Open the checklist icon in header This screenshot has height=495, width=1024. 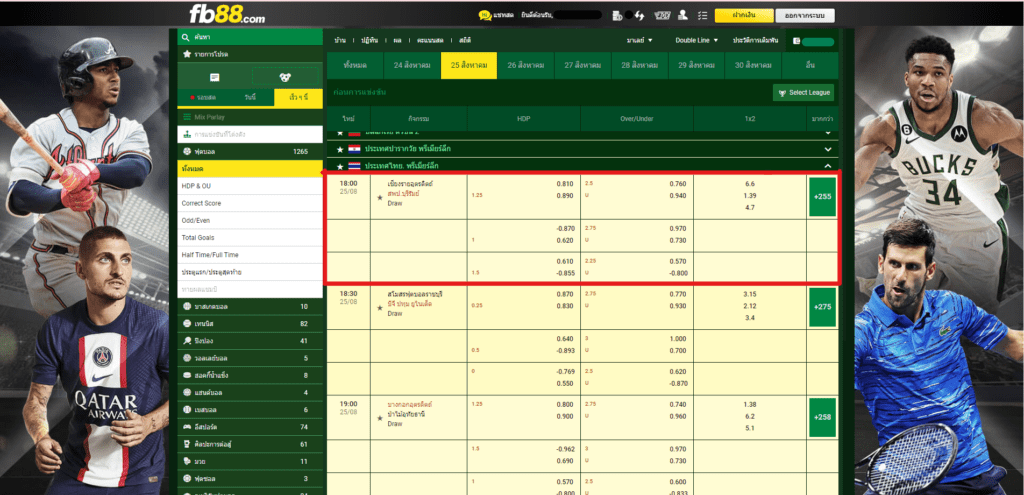tap(702, 15)
